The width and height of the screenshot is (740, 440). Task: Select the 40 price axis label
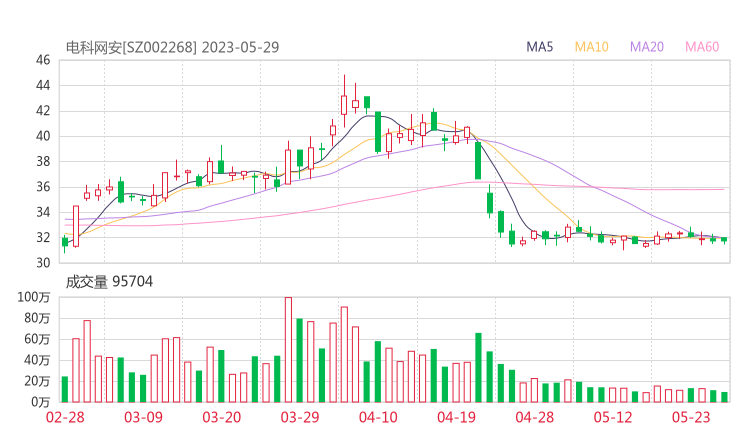click(43, 136)
